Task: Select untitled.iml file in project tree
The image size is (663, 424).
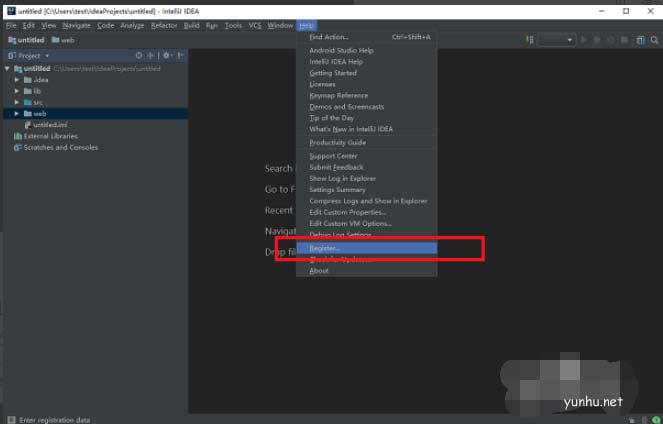Action: click(x=50, y=125)
